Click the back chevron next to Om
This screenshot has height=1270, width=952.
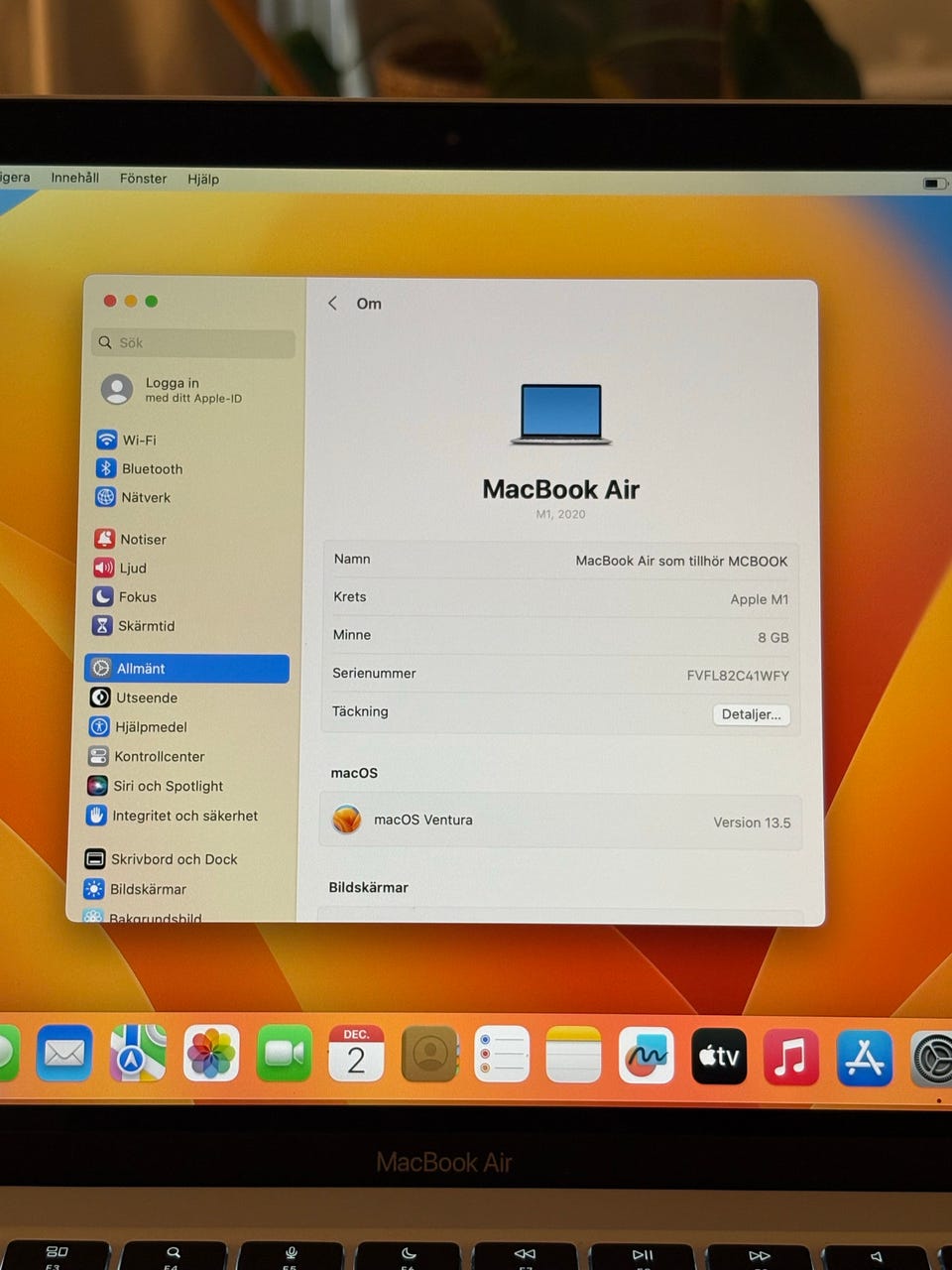click(333, 304)
